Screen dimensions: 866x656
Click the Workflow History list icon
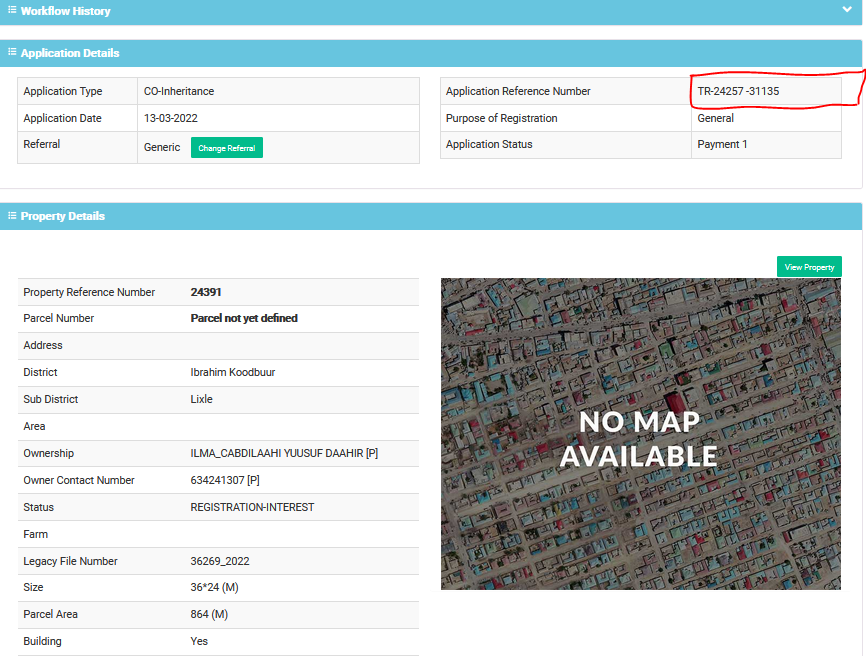coord(12,10)
